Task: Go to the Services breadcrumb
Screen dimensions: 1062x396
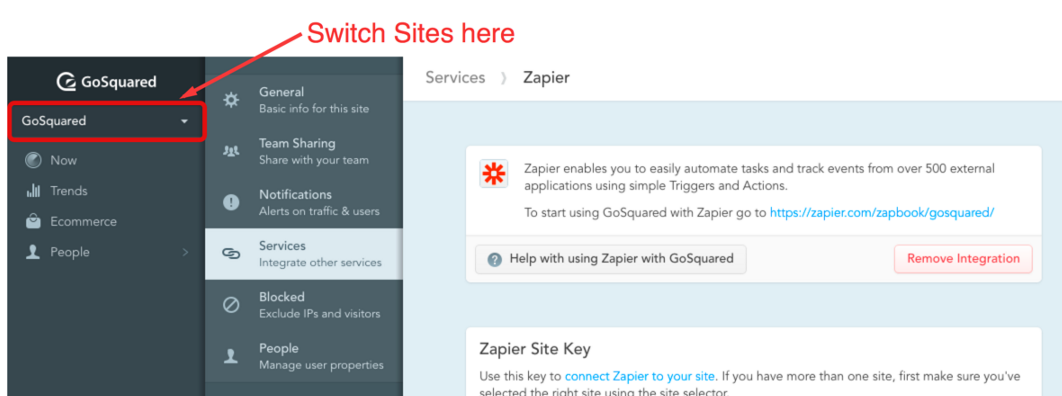Action: [x=455, y=78]
